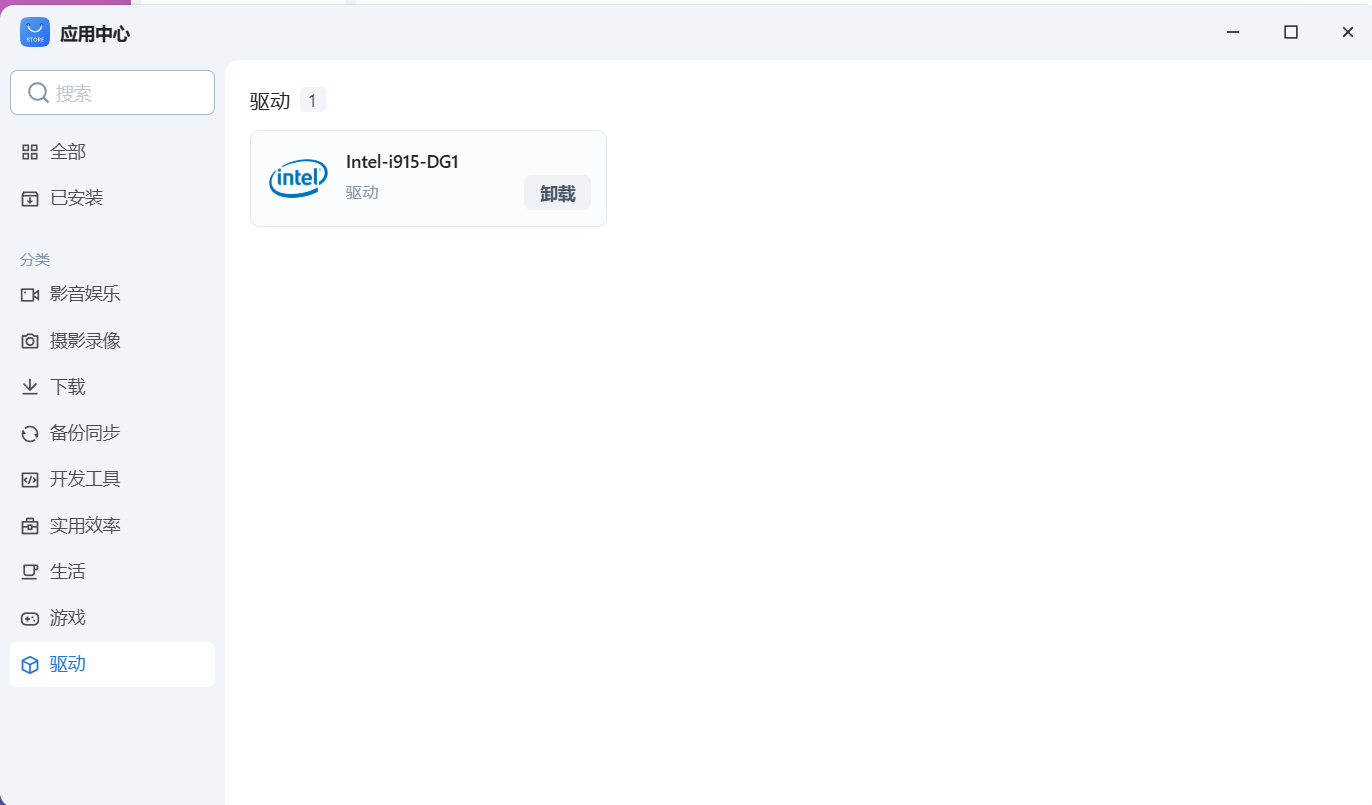Viewport: 1372px width, 805px height.
Task: Select 摄影录像 category
Action: 112,341
